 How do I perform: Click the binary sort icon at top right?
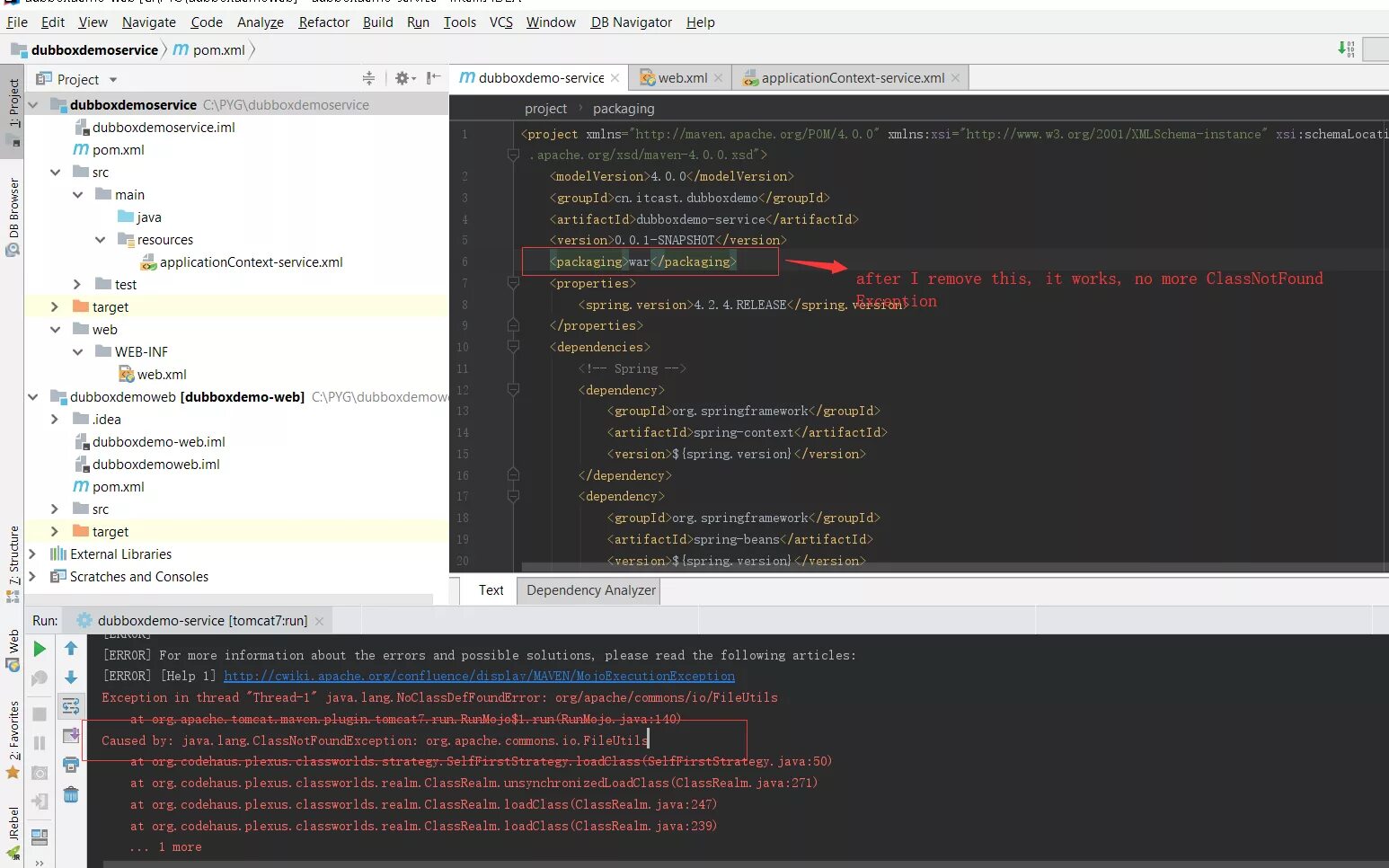pos(1346,49)
